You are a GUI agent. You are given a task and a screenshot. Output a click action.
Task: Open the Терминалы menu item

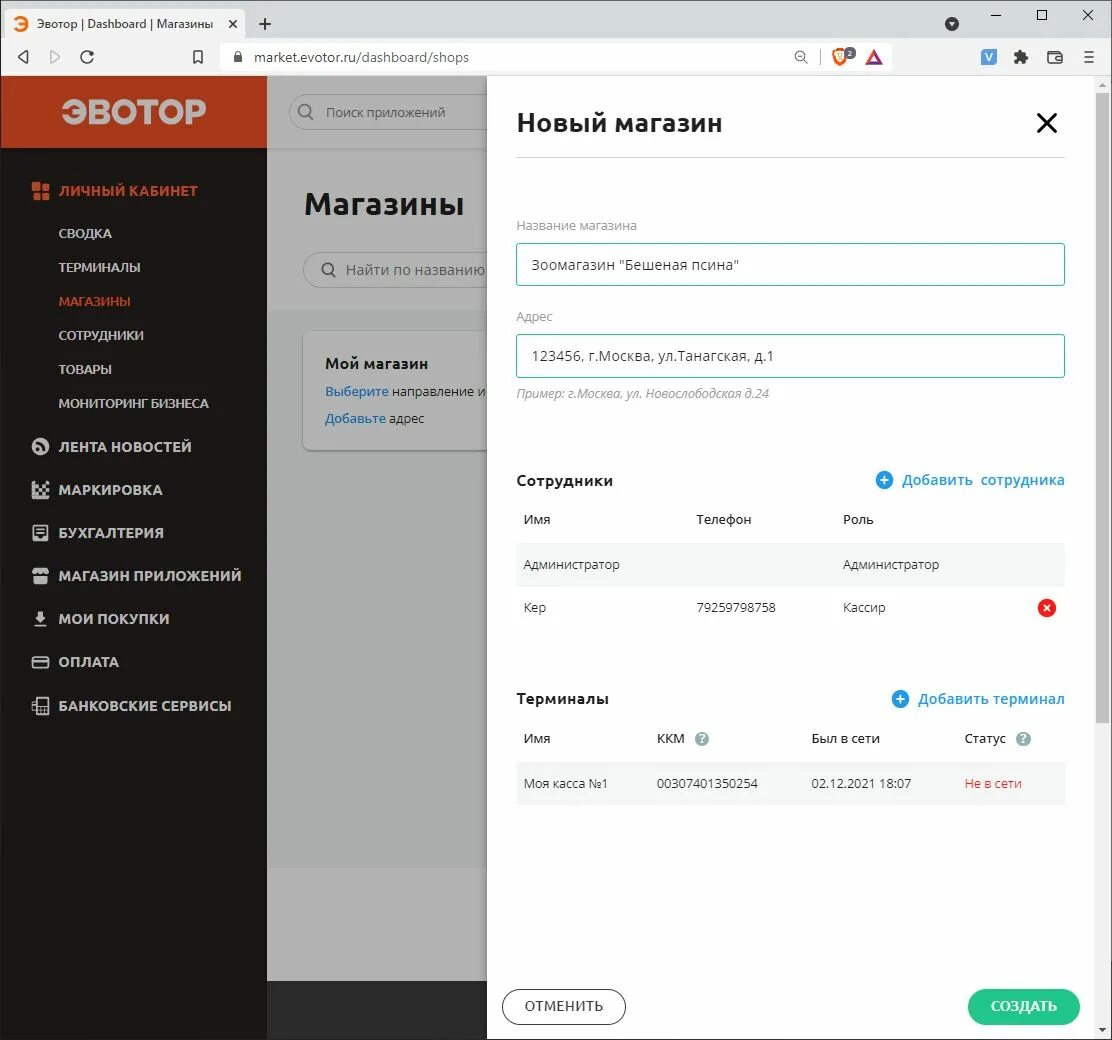tap(99, 267)
